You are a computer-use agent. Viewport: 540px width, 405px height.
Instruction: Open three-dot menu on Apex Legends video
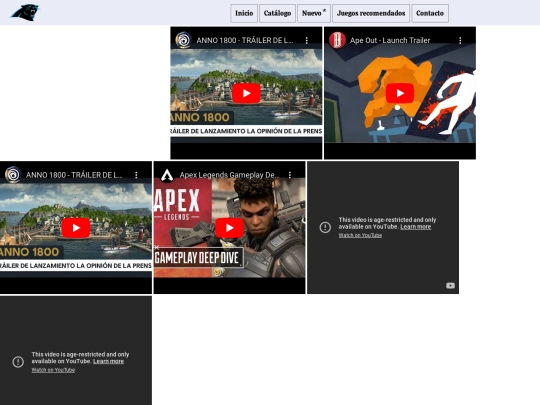(290, 175)
